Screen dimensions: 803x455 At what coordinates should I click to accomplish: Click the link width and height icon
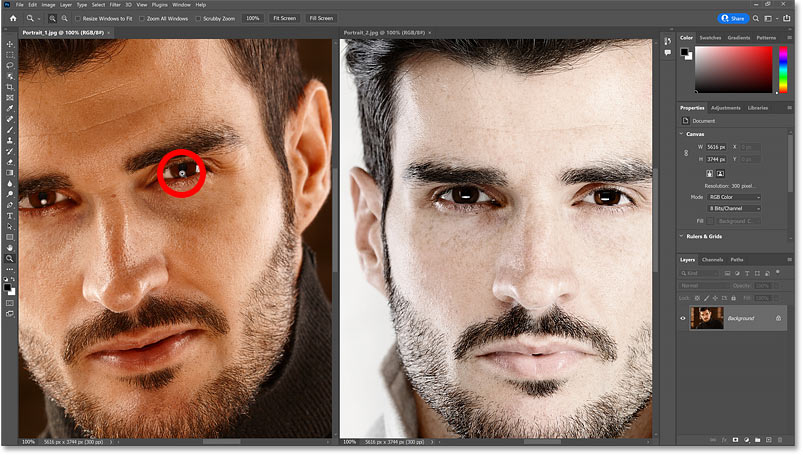coord(686,153)
